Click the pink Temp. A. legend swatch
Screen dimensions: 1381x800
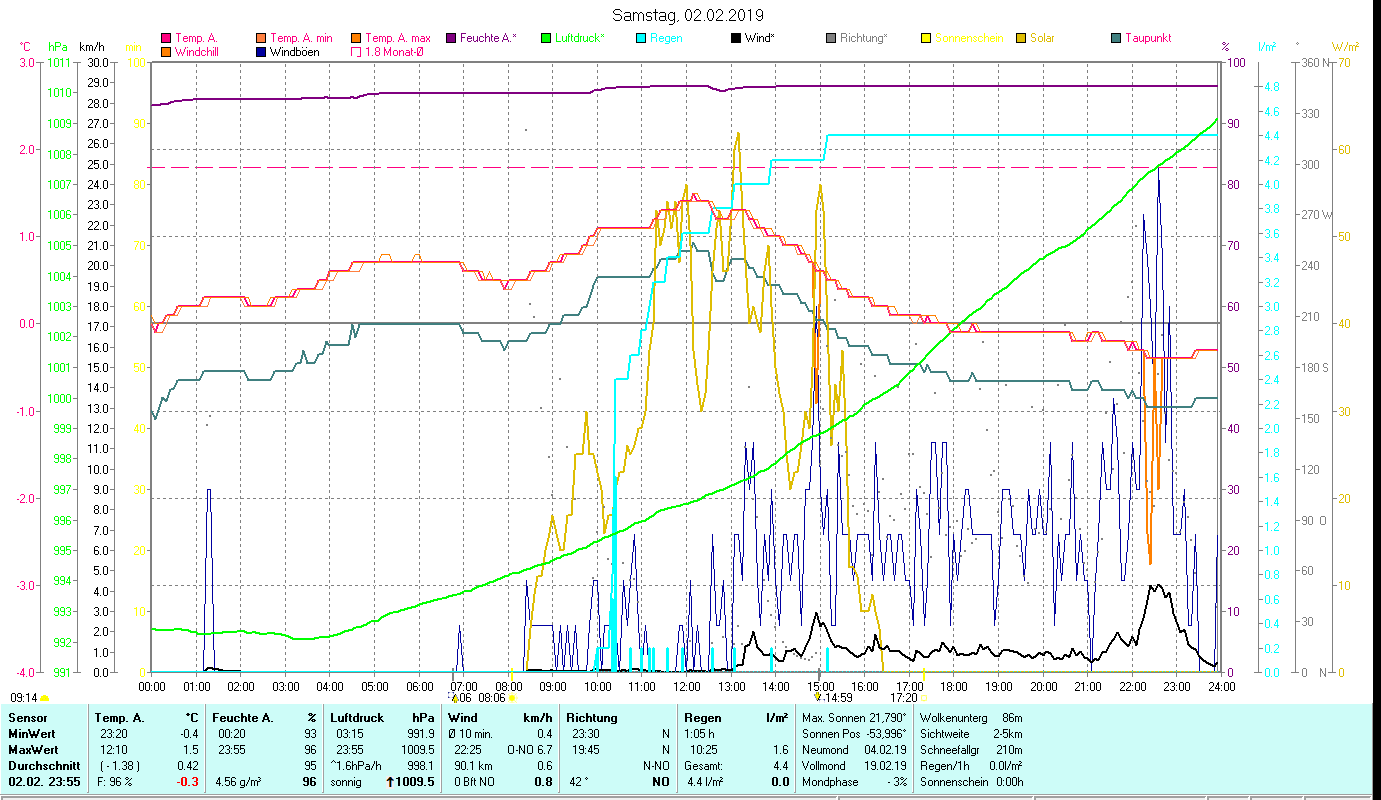[167, 38]
